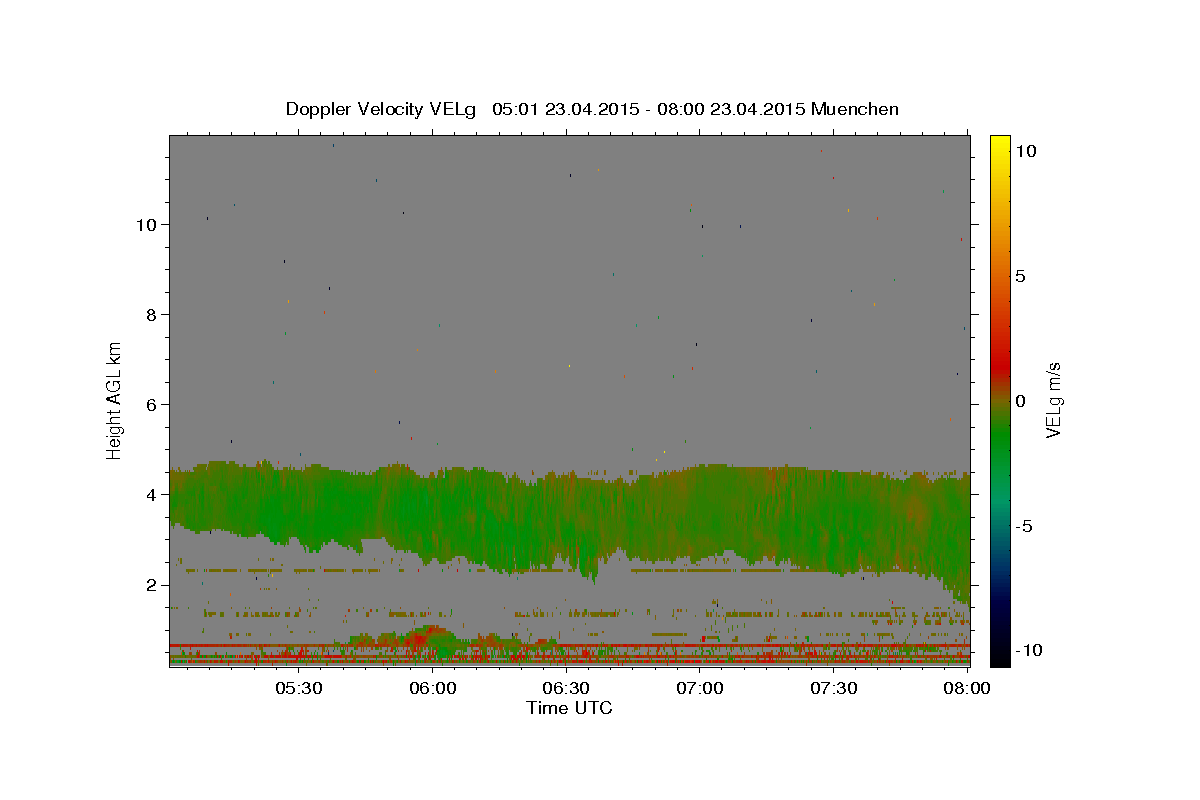Click the colorbar tick value 5
Screen dimensions: 1200x800
1020,276
